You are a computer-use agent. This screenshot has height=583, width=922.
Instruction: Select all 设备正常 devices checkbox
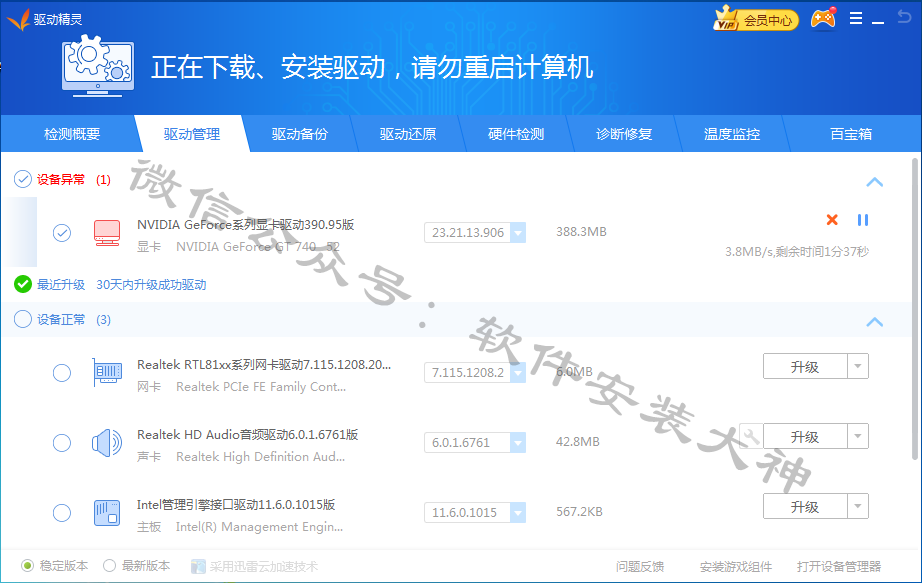pos(22,319)
